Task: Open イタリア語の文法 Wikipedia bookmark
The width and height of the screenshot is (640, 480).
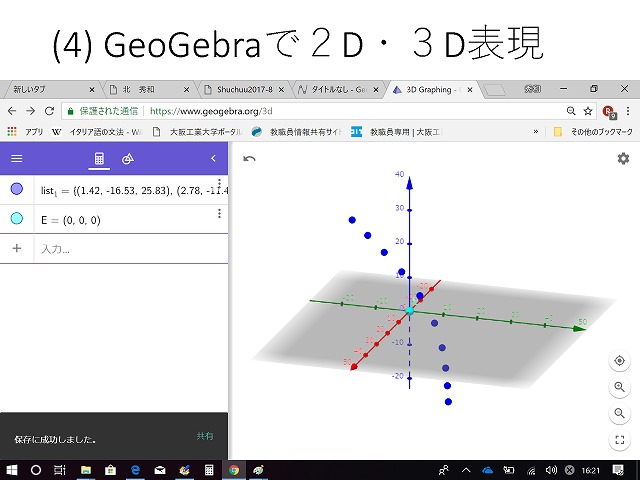Action: (97, 131)
